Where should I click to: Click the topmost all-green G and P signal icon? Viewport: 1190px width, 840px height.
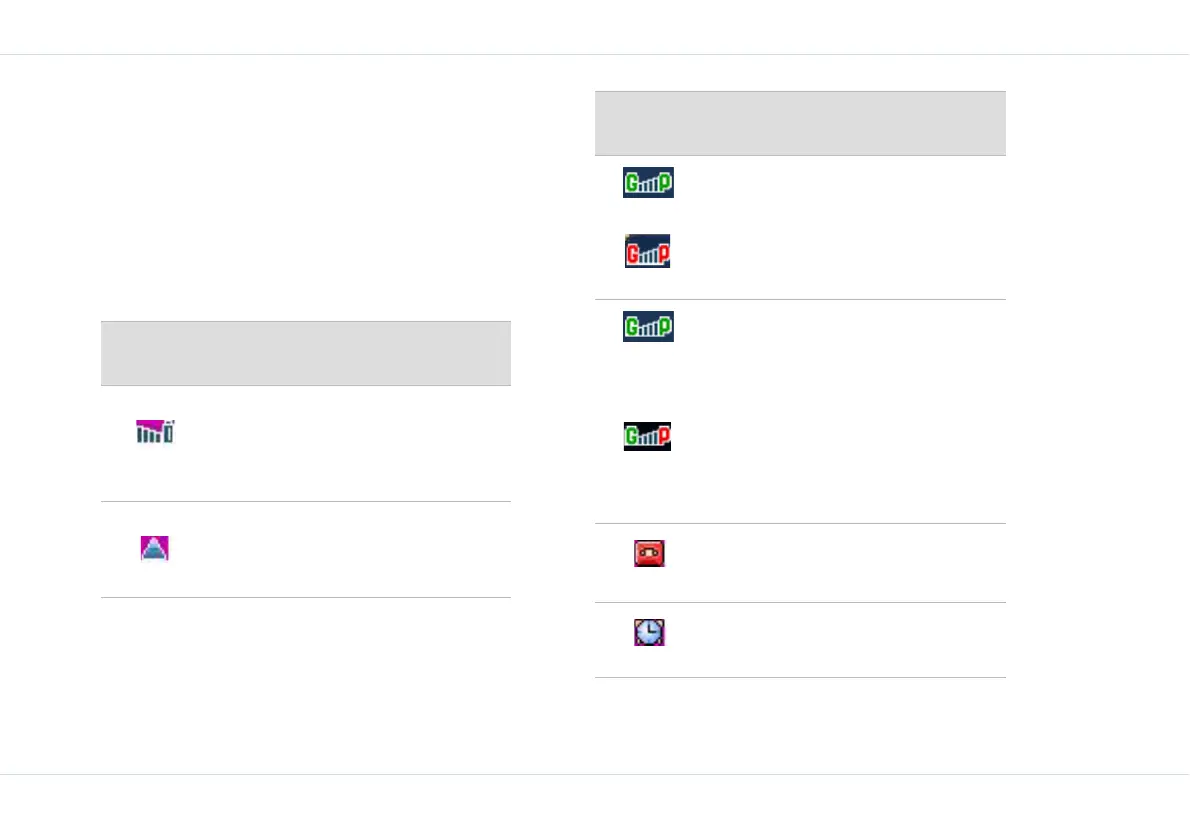coord(648,182)
